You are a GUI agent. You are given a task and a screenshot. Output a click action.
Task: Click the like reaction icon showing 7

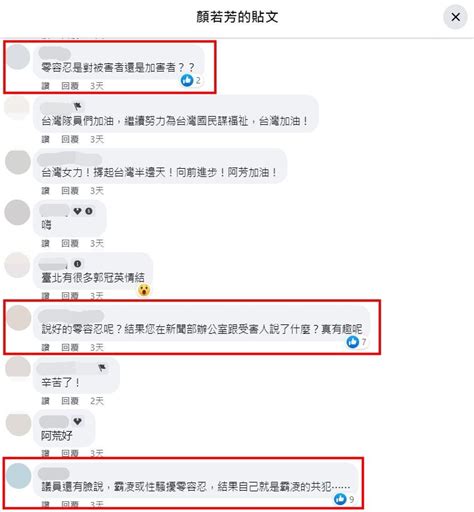click(x=352, y=342)
